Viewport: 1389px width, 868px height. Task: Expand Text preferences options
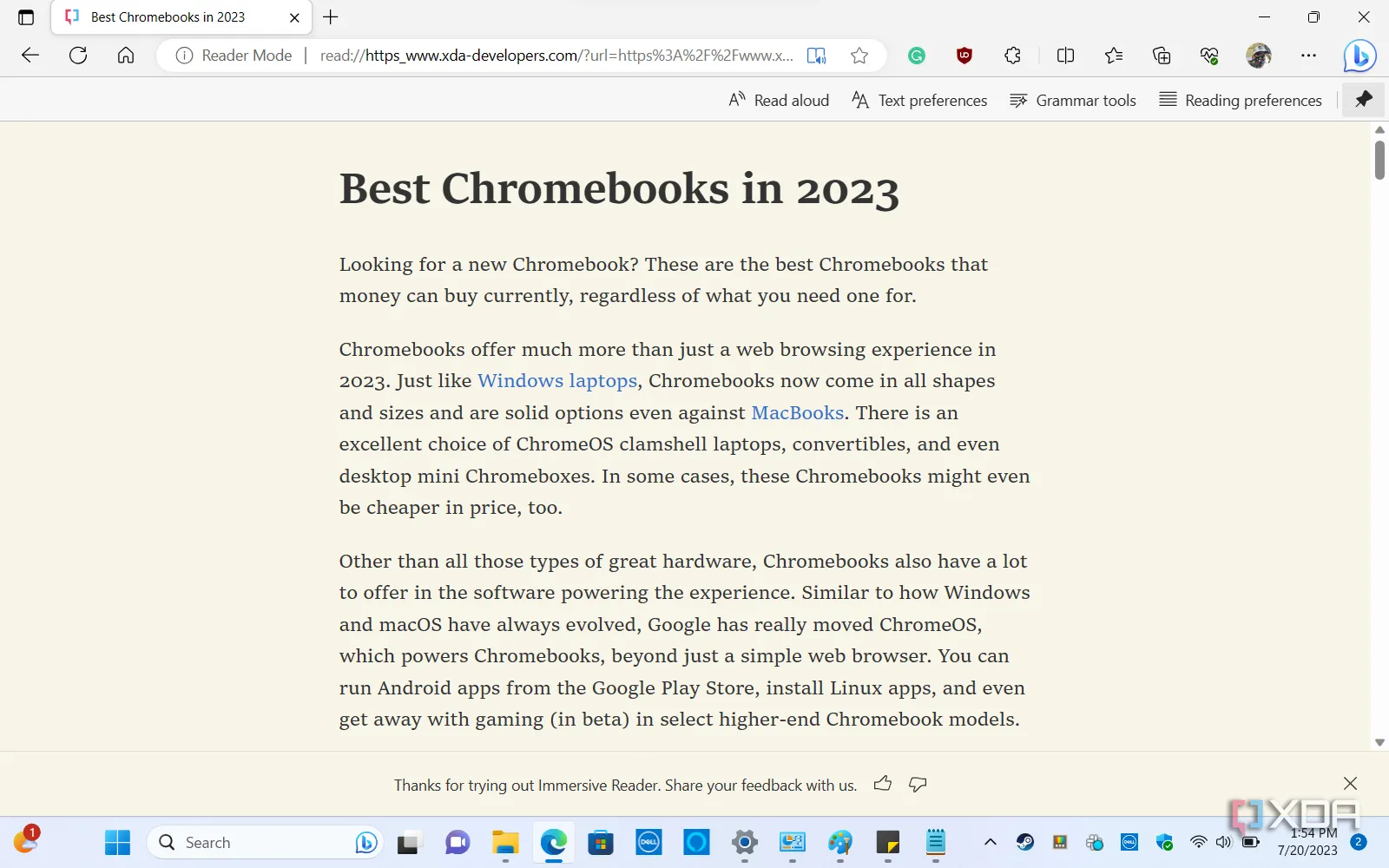(919, 101)
